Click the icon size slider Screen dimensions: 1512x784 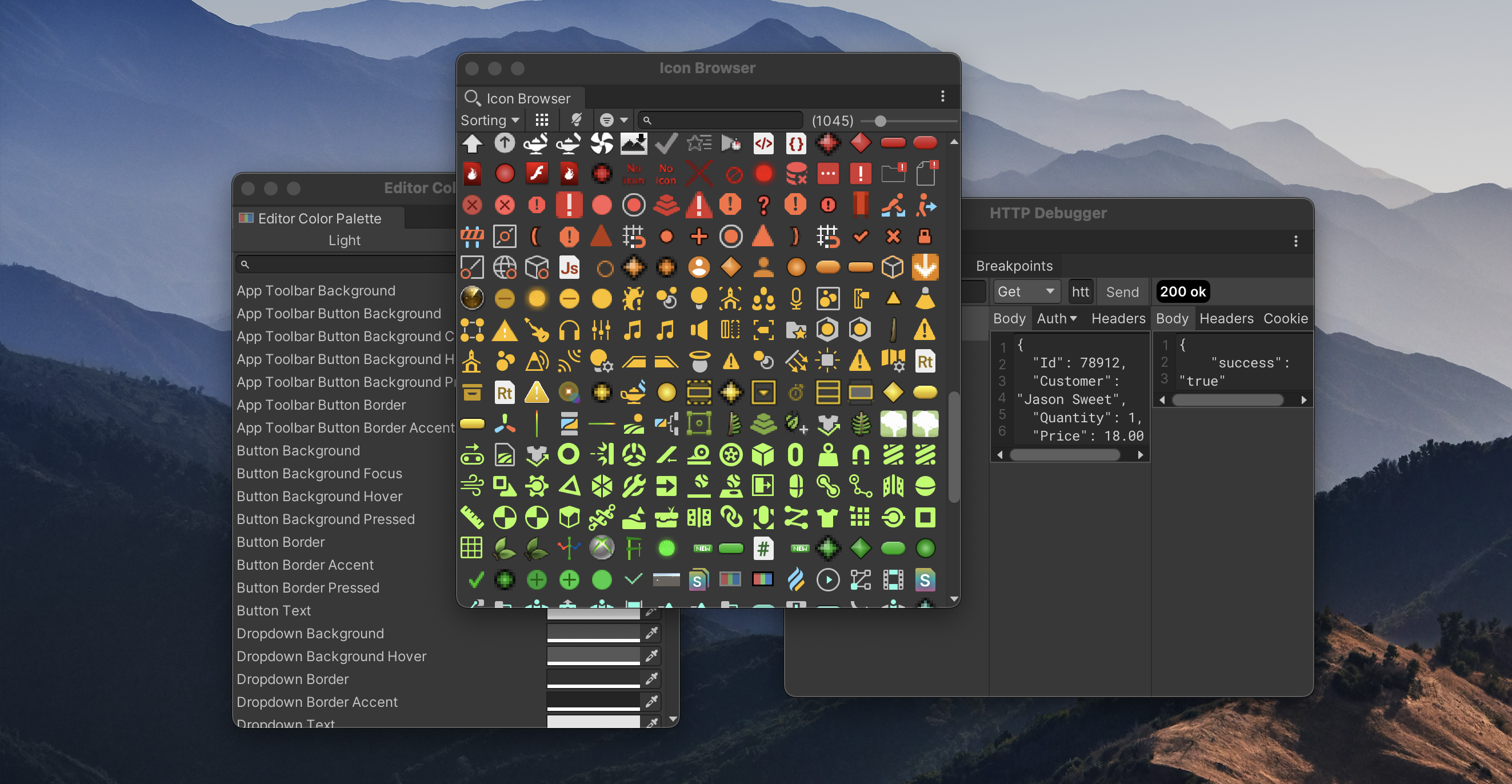[x=880, y=121]
